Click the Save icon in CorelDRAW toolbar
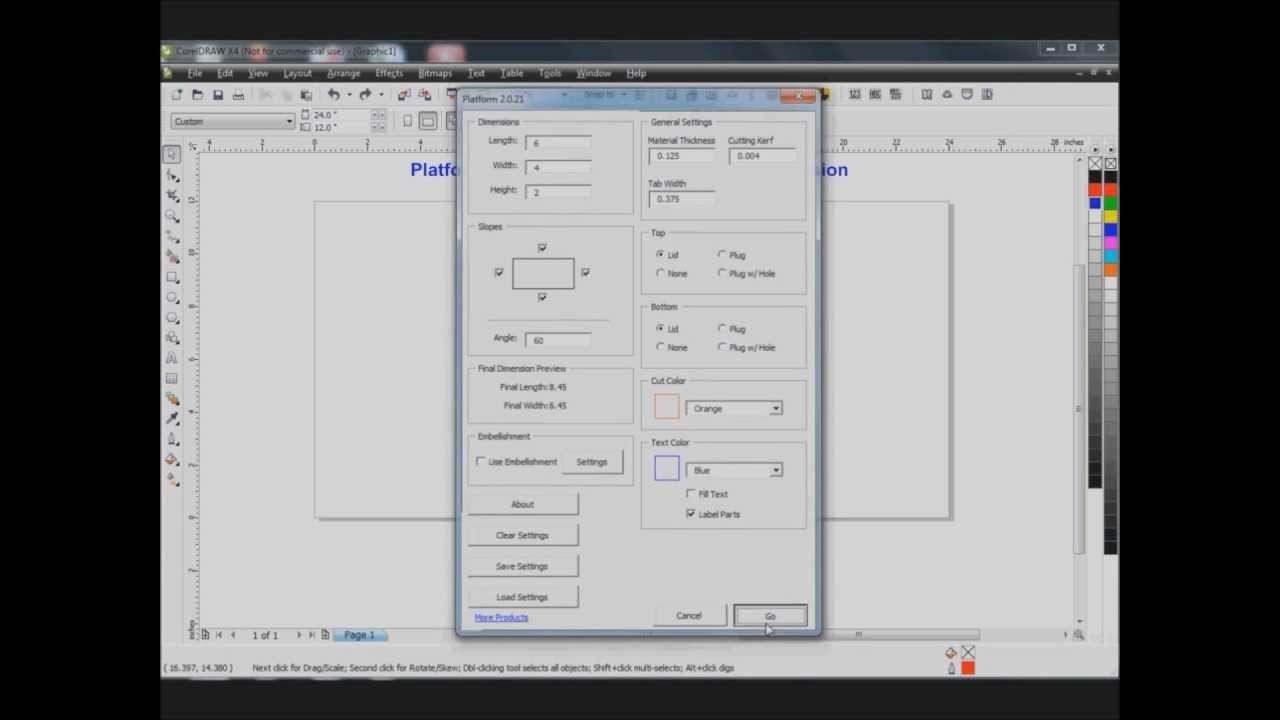Screen dimensions: 1280x720 pos(217,94)
